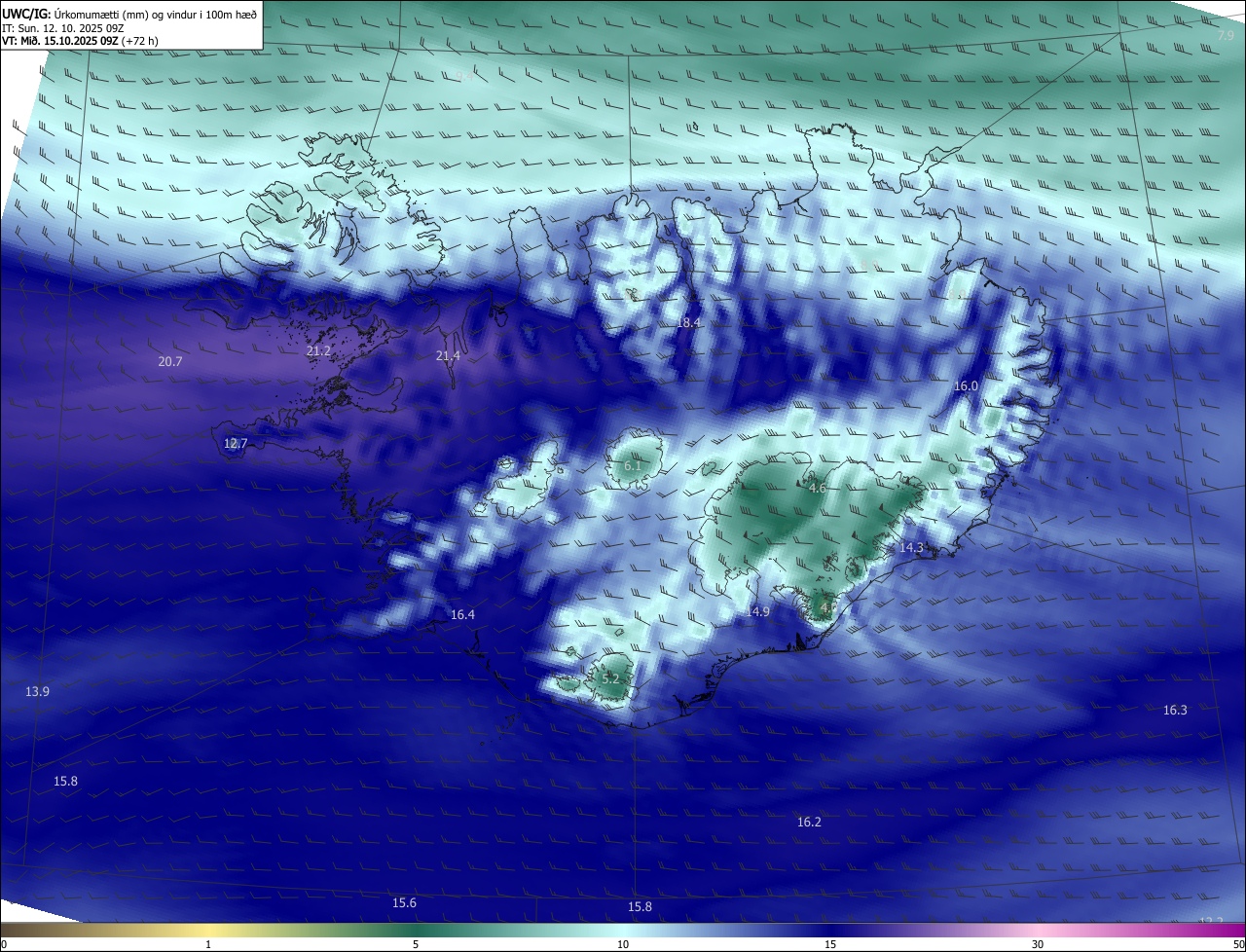Click the initial time 'IT: Sun. 12. 10. 2025 09Z'
The height and width of the screenshot is (952, 1246).
tap(63, 27)
